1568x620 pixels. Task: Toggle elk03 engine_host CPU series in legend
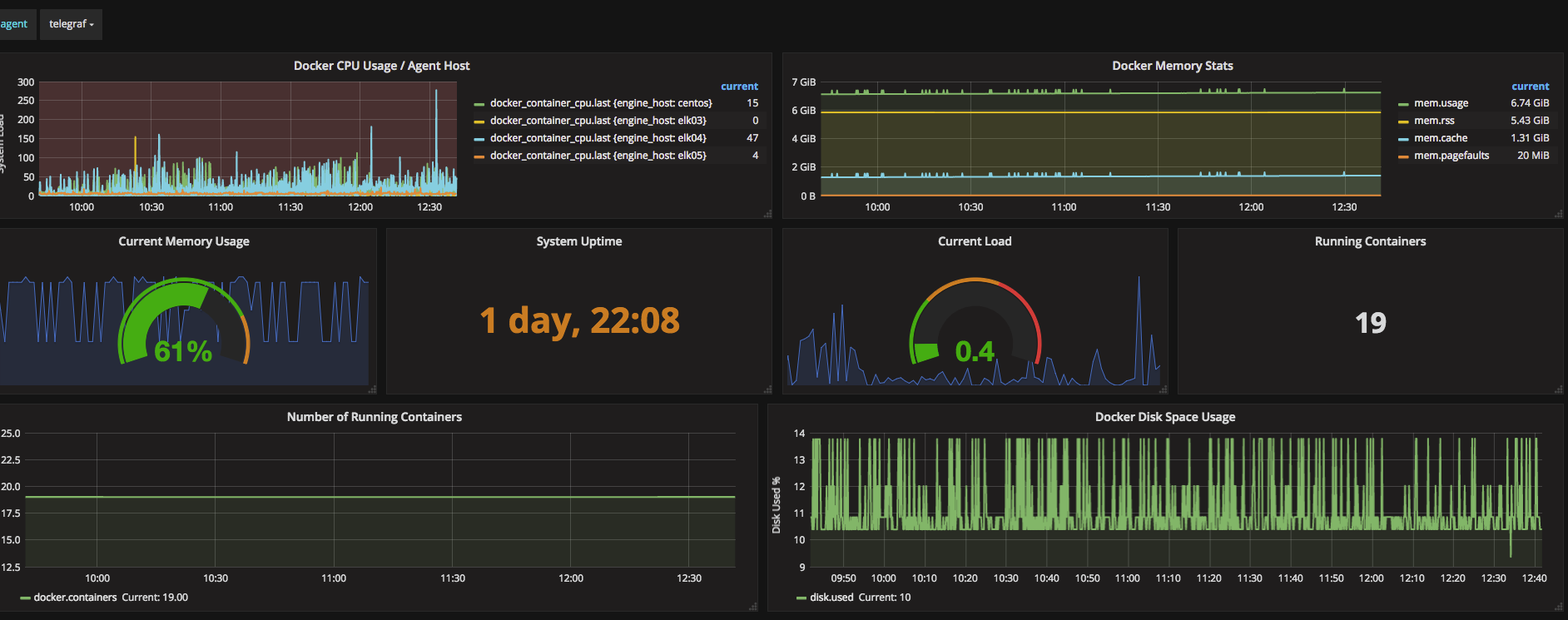[598, 121]
